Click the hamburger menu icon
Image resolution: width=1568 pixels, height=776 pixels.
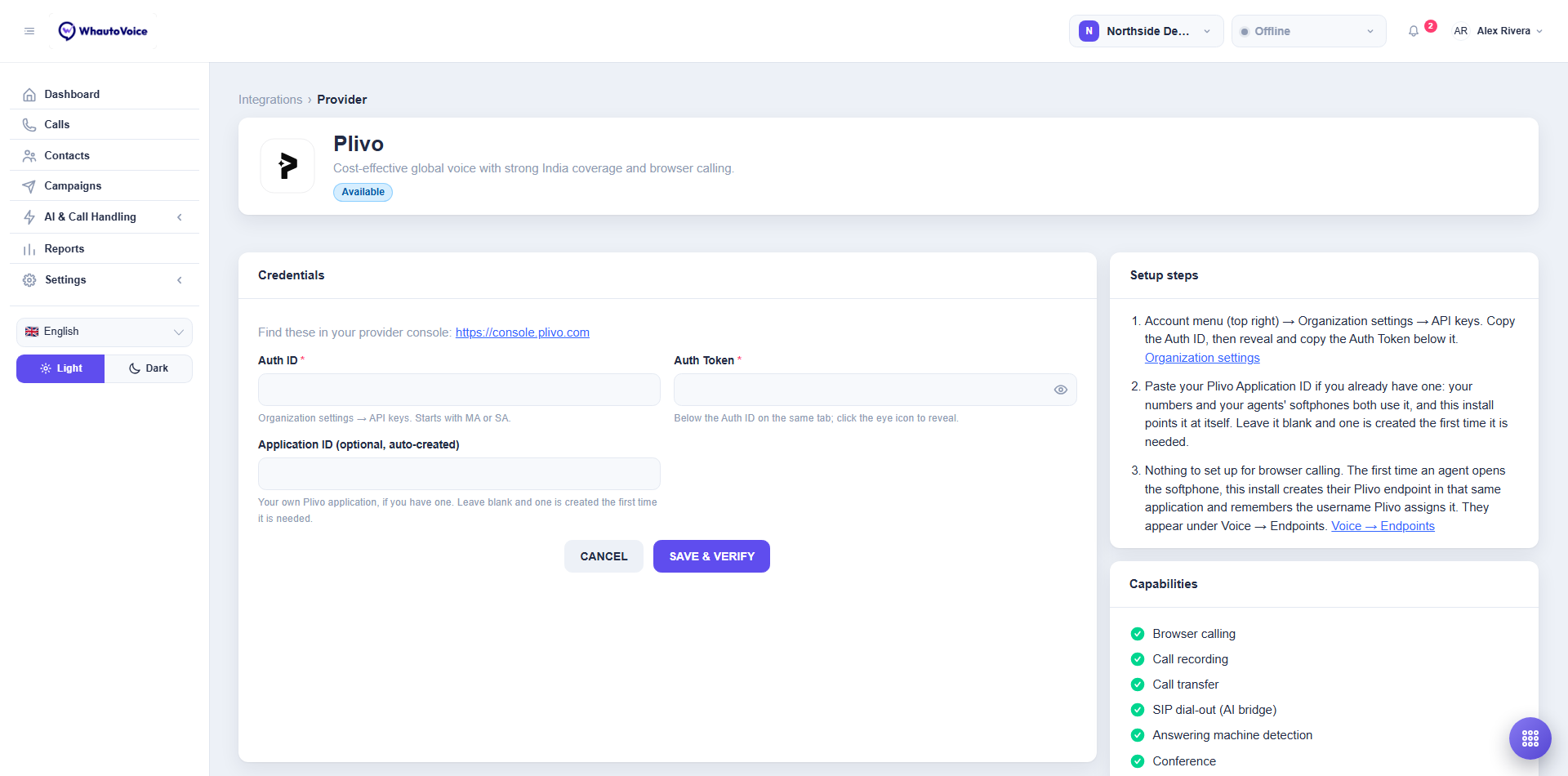[x=29, y=31]
